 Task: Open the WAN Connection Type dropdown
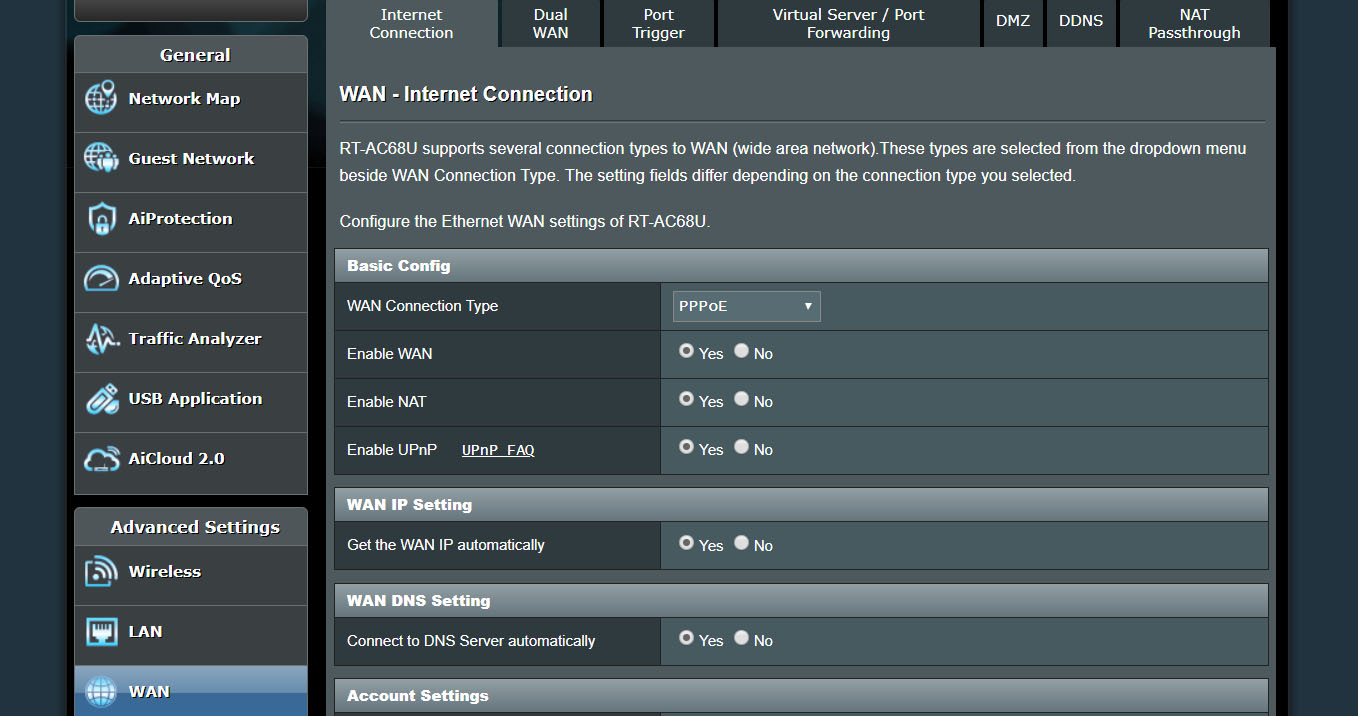746,306
